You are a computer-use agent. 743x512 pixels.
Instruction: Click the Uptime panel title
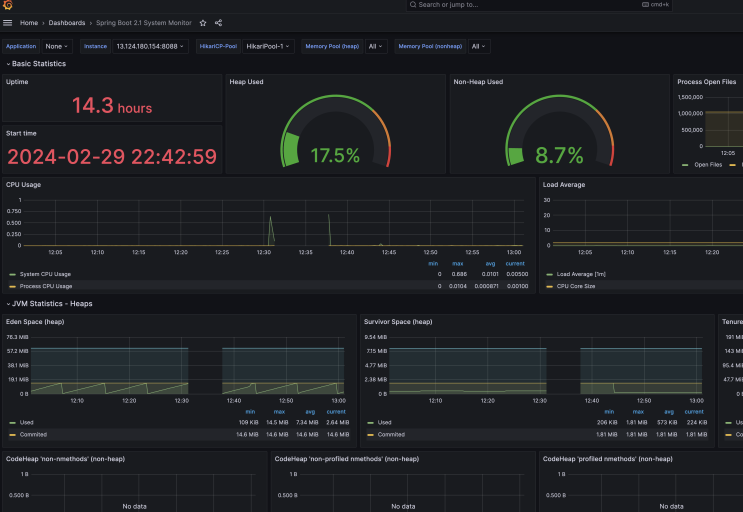[17, 82]
